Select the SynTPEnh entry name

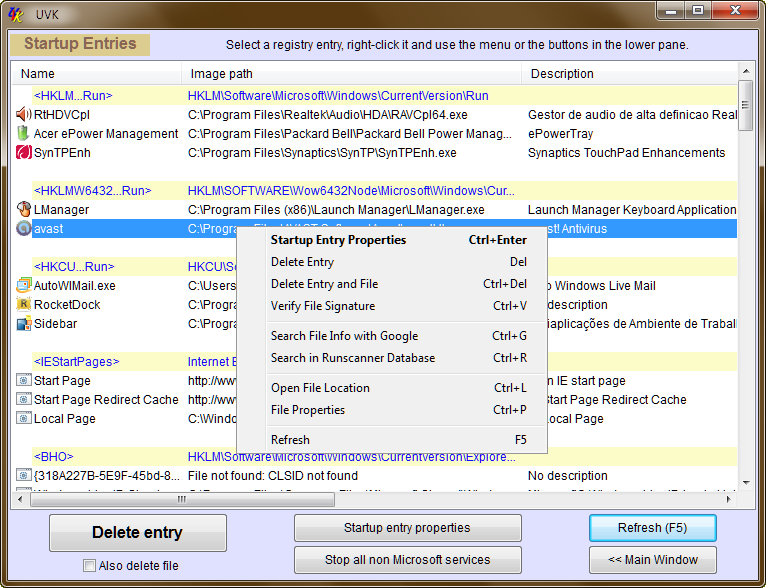(62, 153)
